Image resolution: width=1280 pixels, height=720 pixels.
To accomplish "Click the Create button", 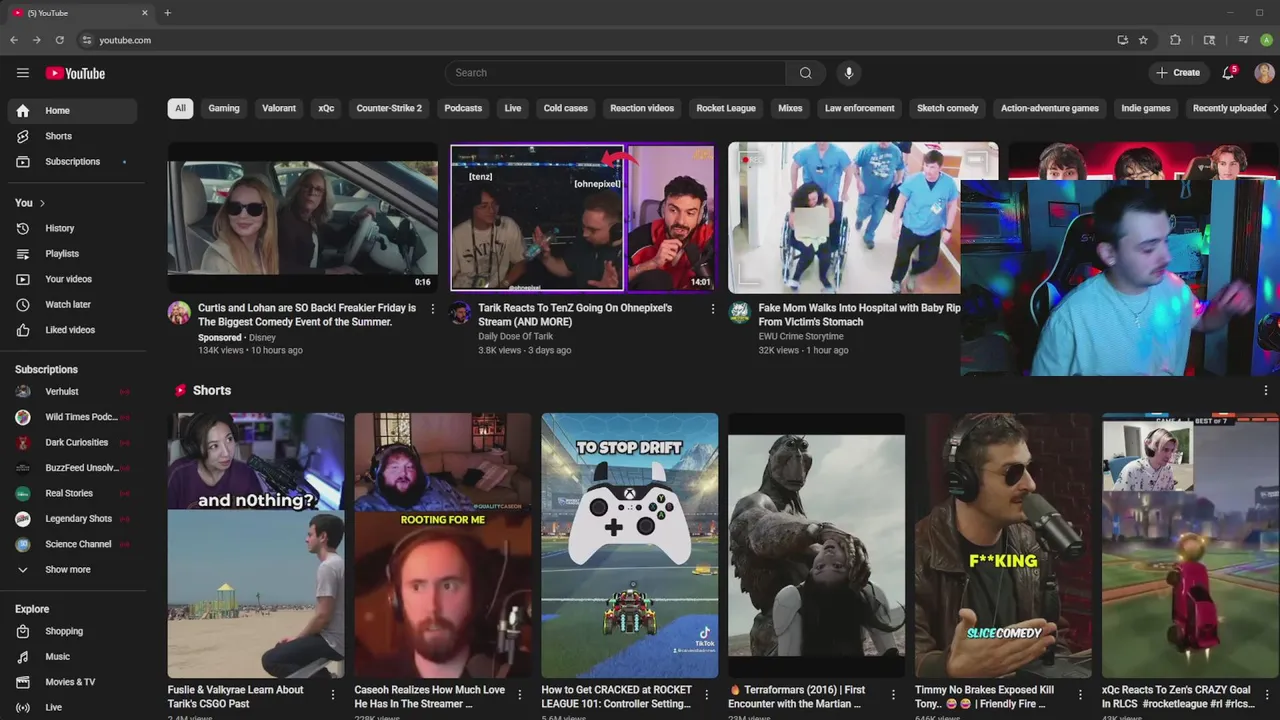I will tap(1178, 73).
